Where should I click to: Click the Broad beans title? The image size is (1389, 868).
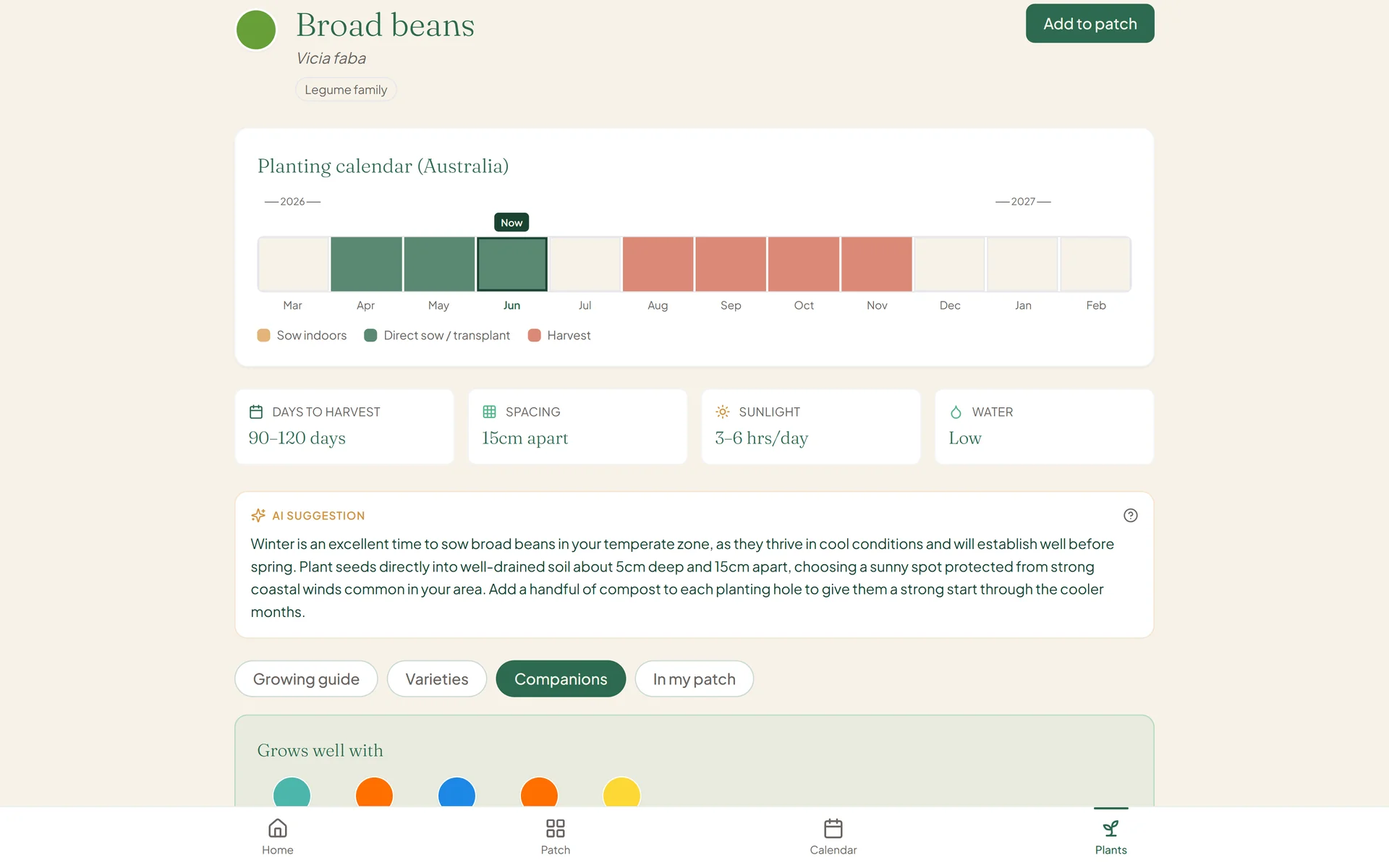[386, 25]
